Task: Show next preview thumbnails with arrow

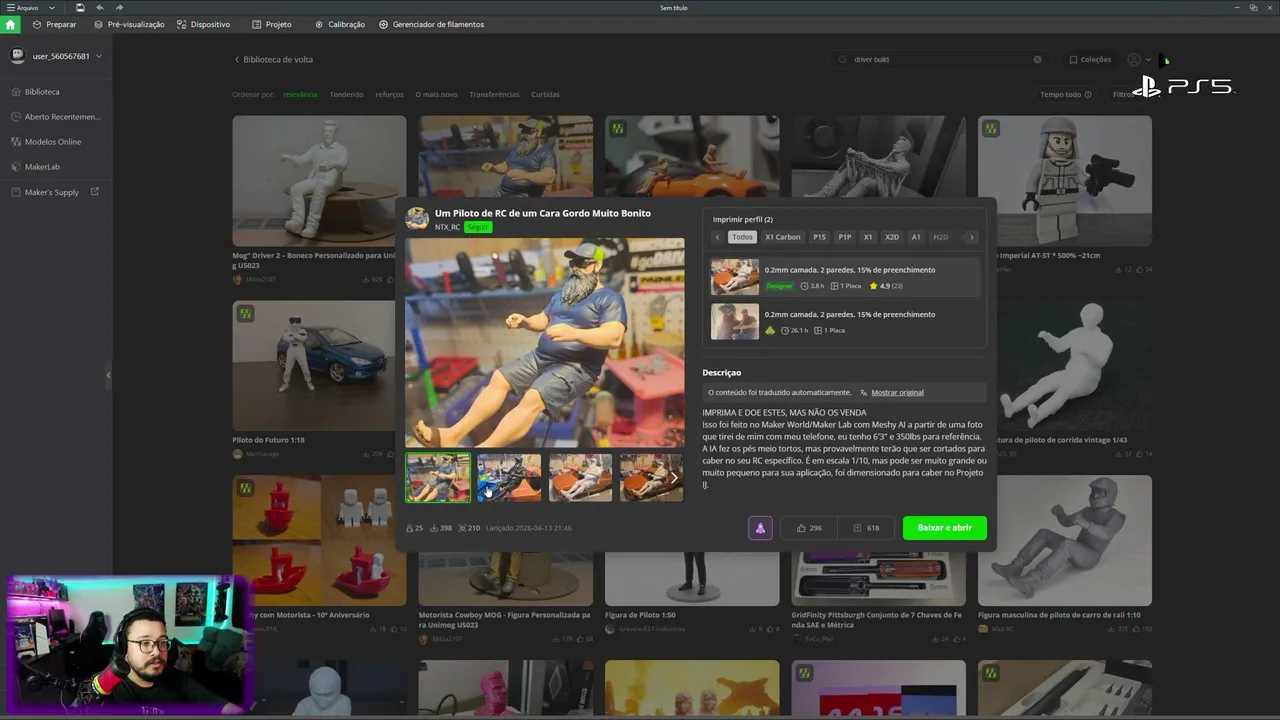Action: point(674,478)
